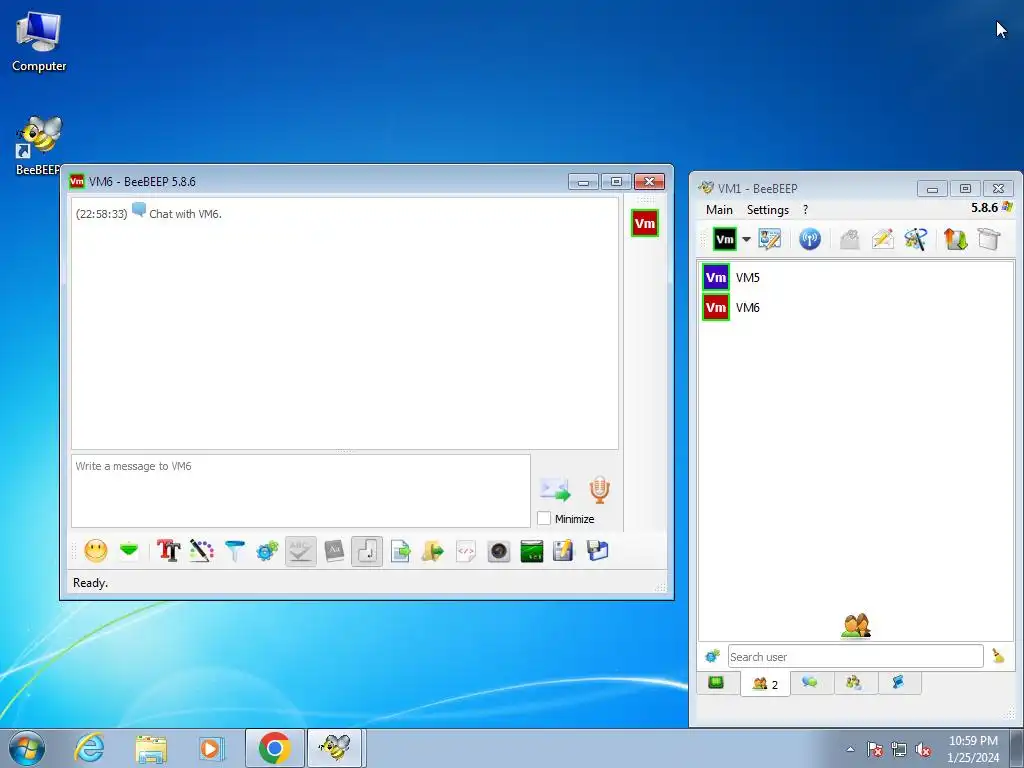Click the blue funnel filter icon

(234, 551)
